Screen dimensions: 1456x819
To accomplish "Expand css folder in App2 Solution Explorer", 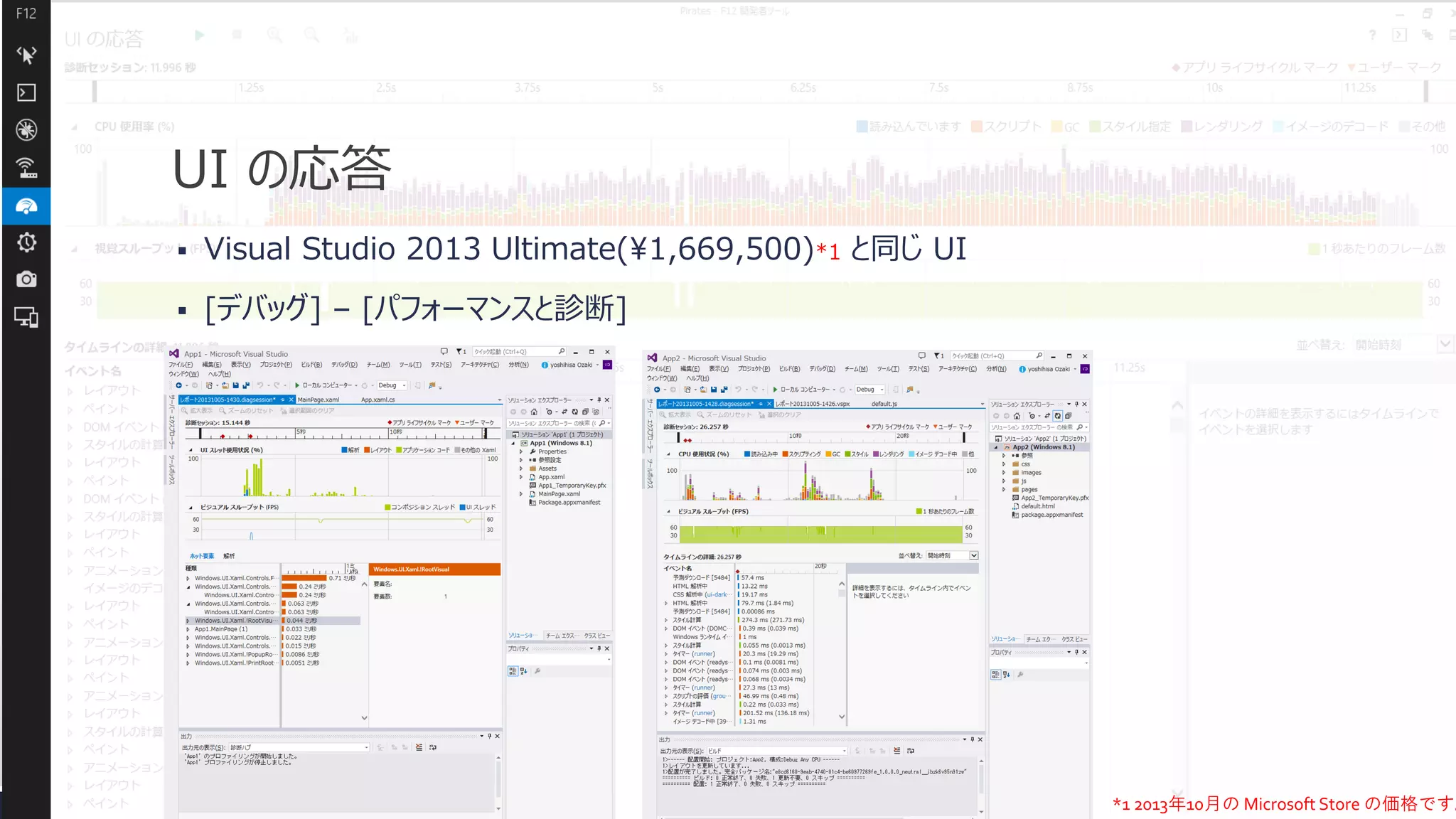I will [1004, 464].
